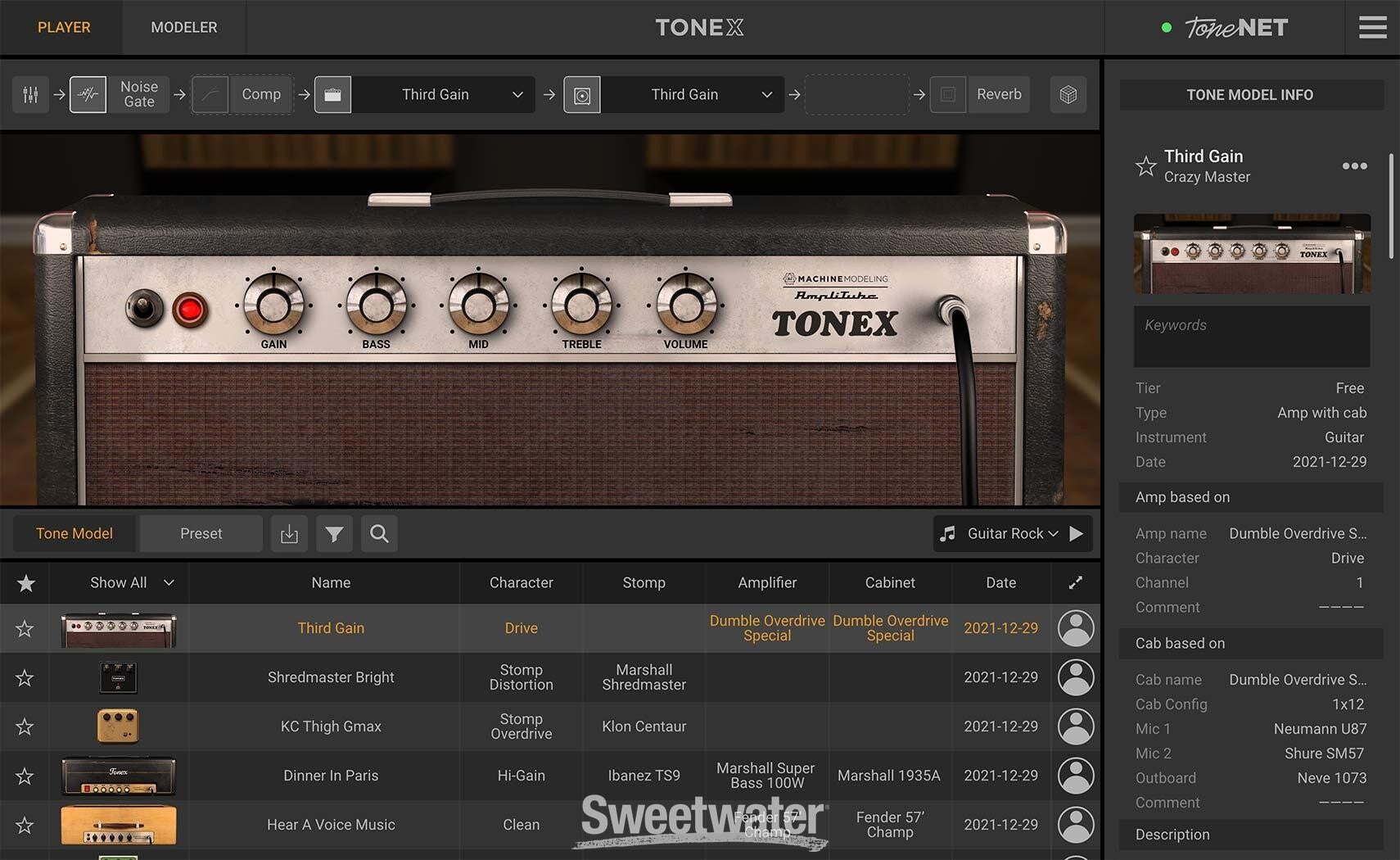Viewport: 1400px width, 860px height.
Task: Open the filter funnel icon
Action: [x=334, y=534]
